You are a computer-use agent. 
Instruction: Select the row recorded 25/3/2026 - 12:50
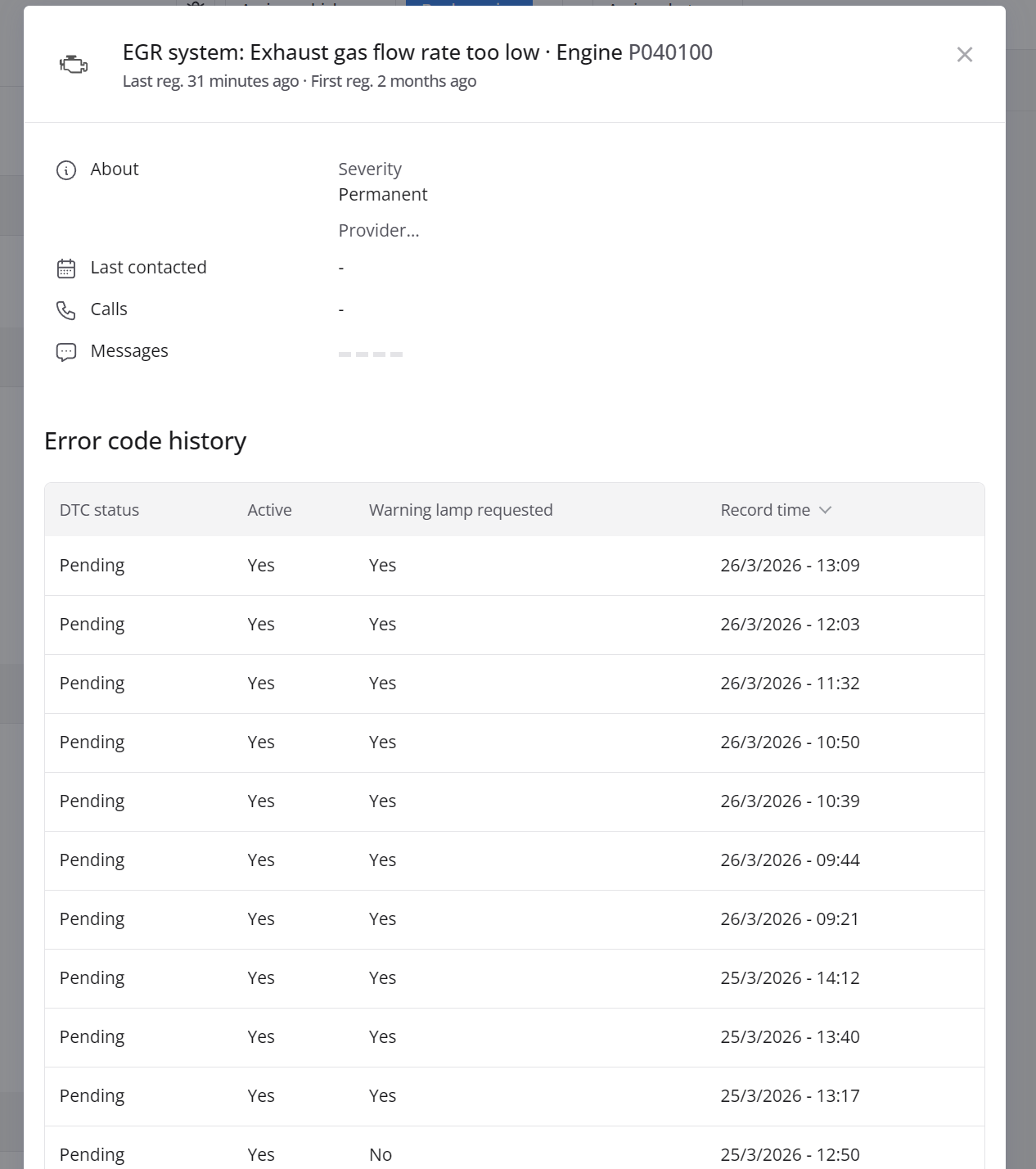coord(514,1153)
